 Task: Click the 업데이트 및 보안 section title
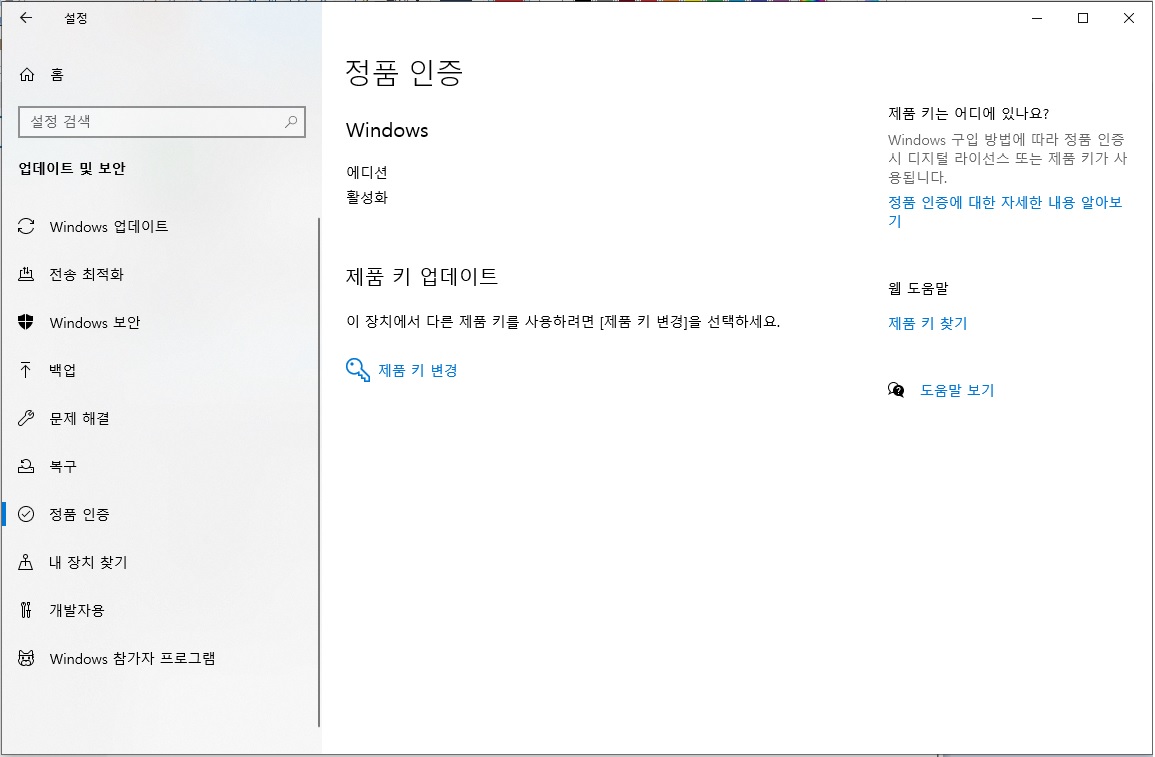pyautogui.click(x=72, y=169)
